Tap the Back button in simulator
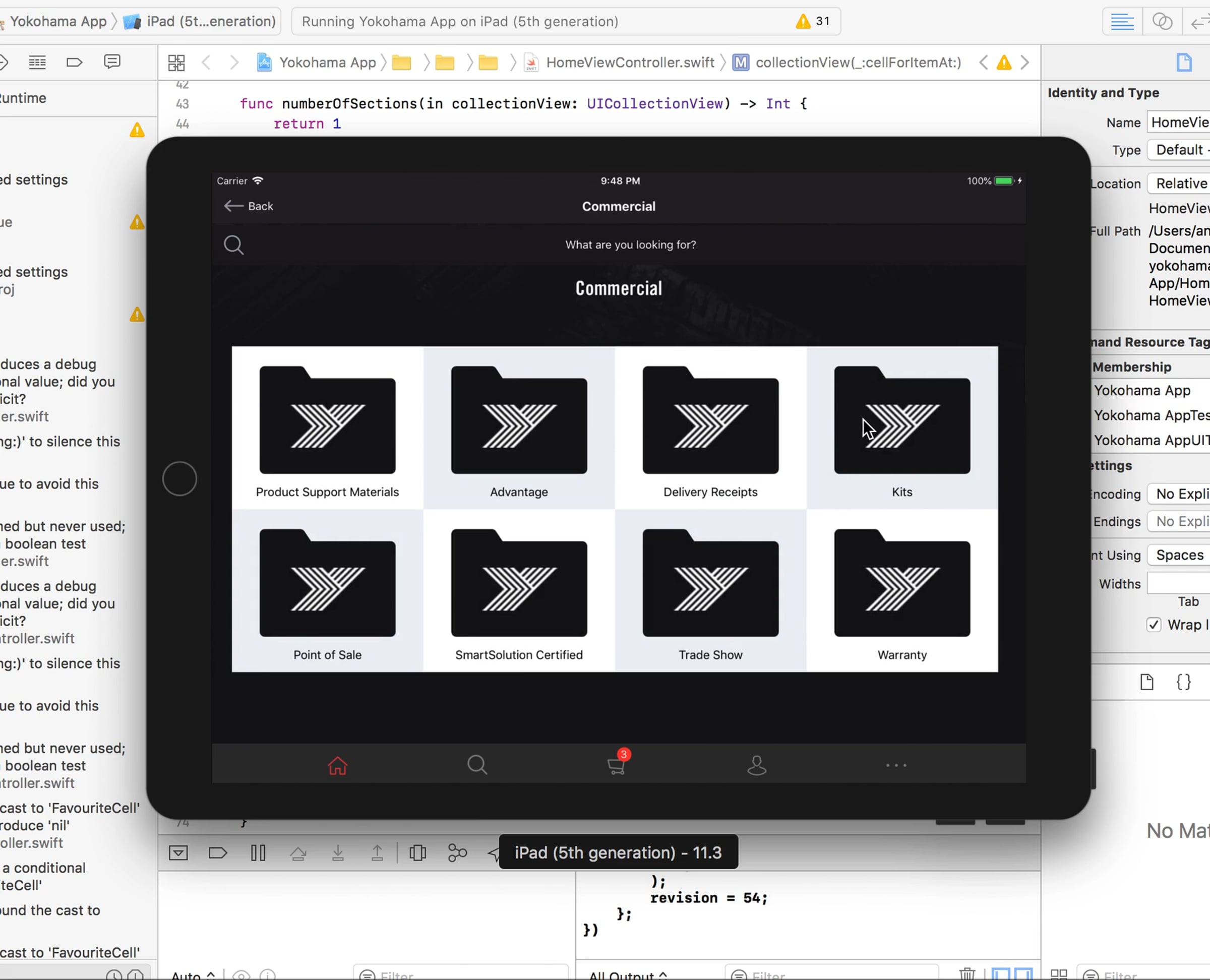1210x980 pixels. (x=249, y=206)
